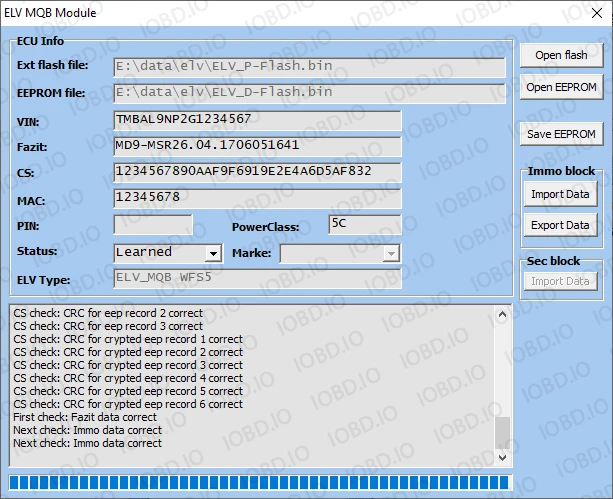The height and width of the screenshot is (499, 613).
Task: Click the PowerClass field showing 5C
Action: coord(364,225)
